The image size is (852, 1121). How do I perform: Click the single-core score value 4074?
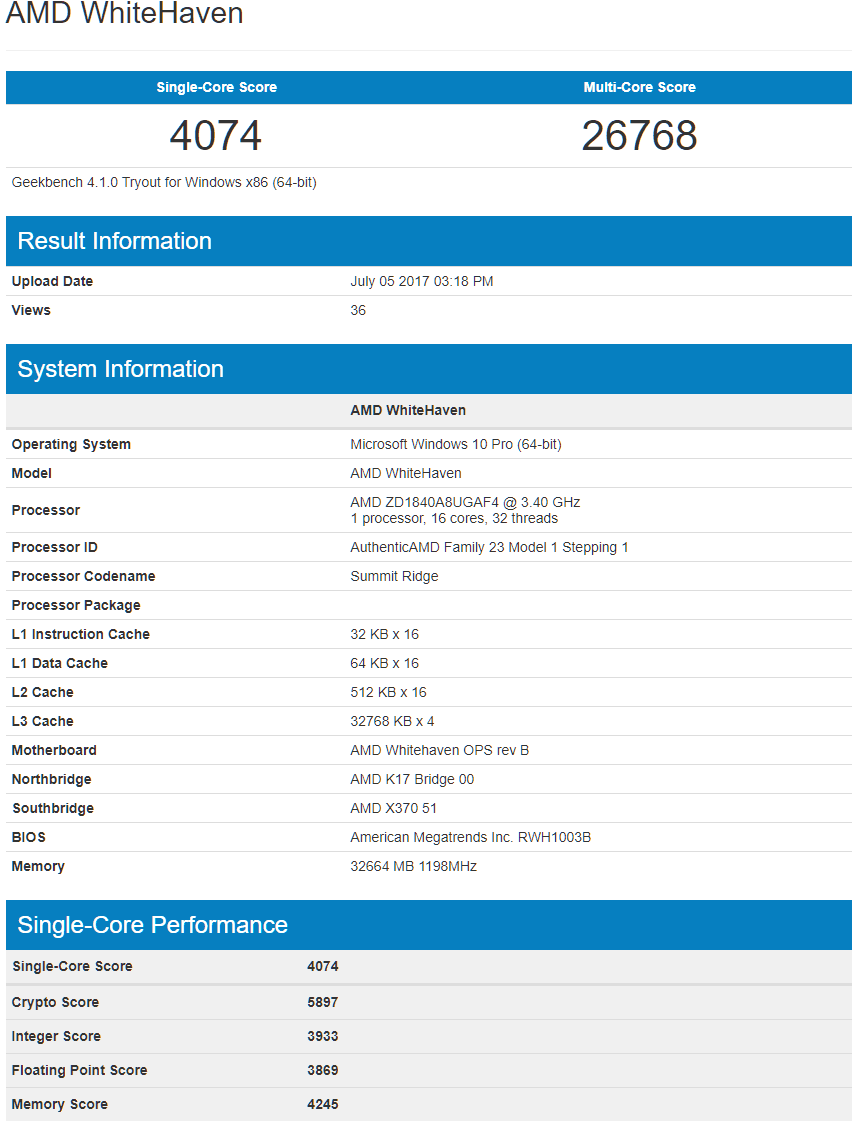[216, 136]
